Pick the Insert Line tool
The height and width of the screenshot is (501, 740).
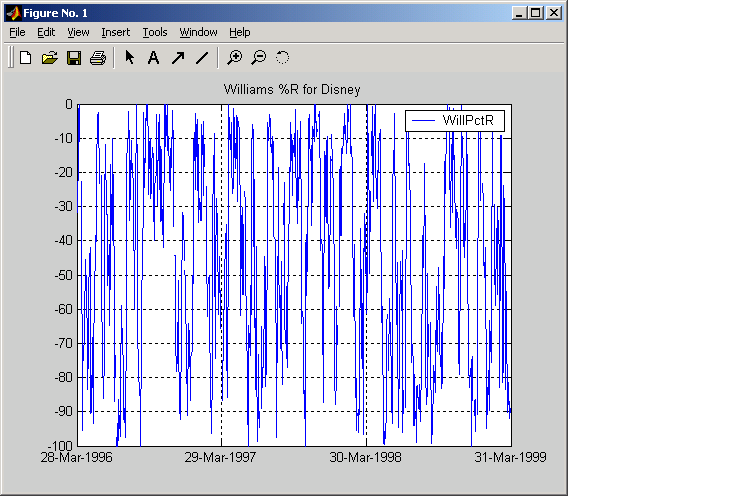(x=202, y=58)
